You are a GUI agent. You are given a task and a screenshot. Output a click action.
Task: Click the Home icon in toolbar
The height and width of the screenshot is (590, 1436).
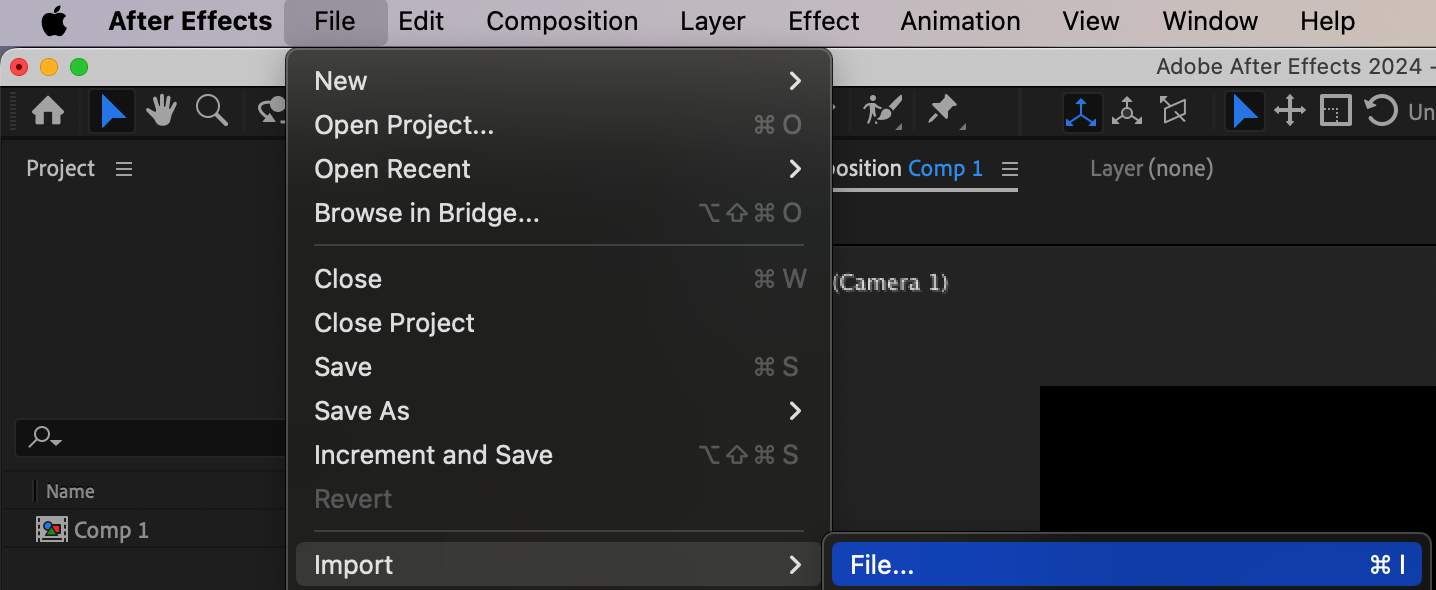pyautogui.click(x=48, y=111)
